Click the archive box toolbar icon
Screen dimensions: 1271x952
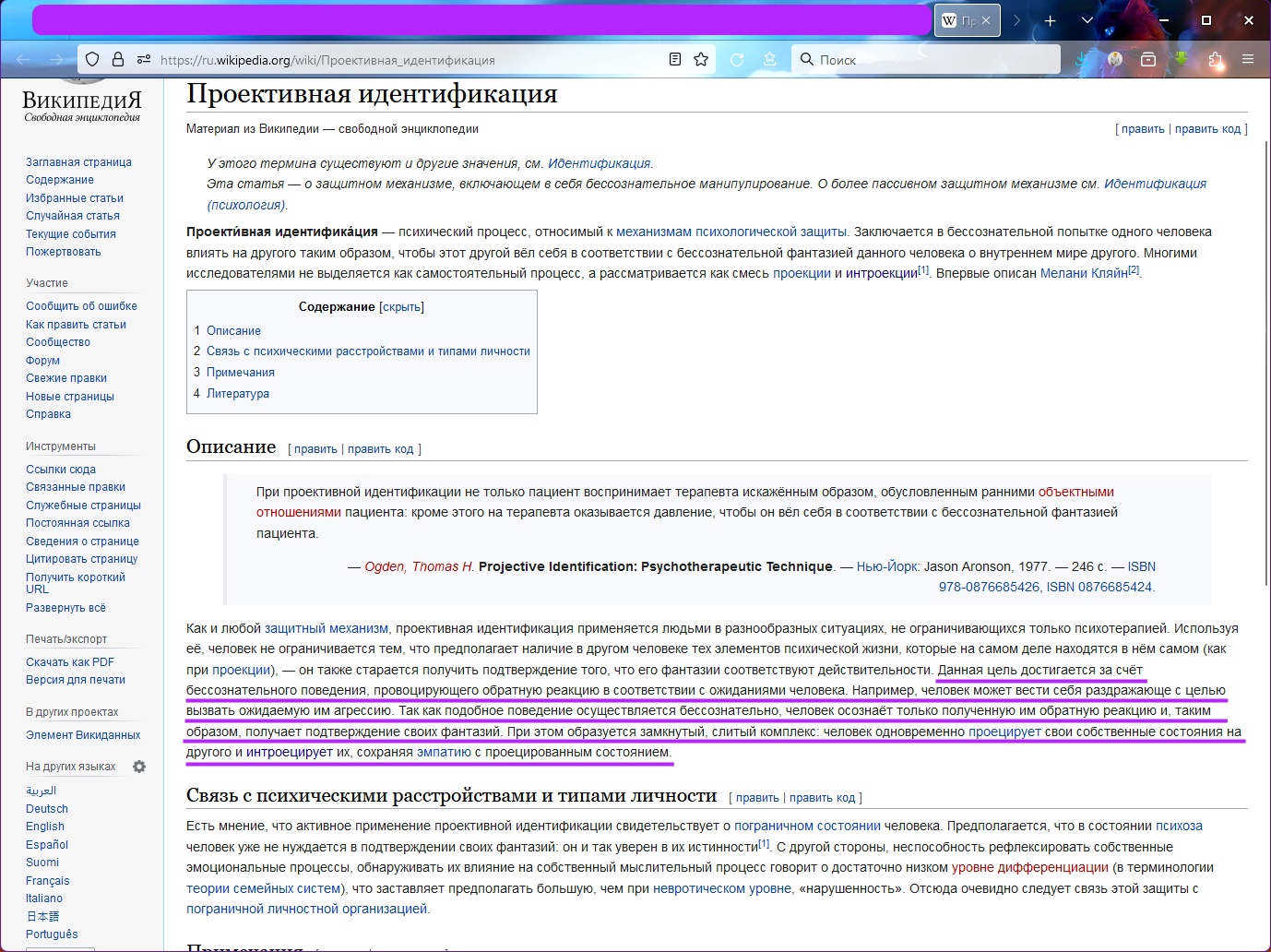(x=1148, y=60)
